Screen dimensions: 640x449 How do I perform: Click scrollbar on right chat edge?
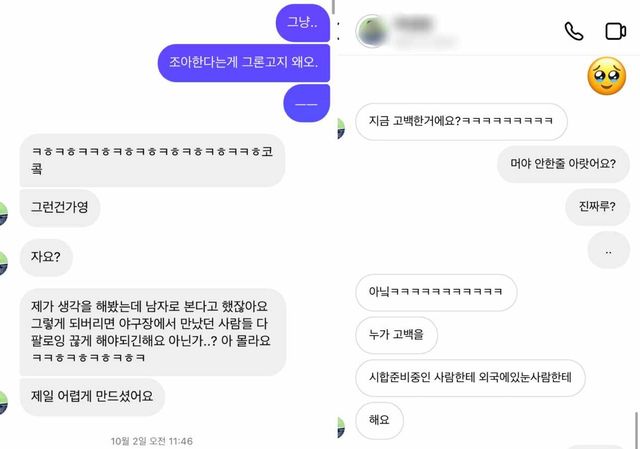click(x=636, y=430)
